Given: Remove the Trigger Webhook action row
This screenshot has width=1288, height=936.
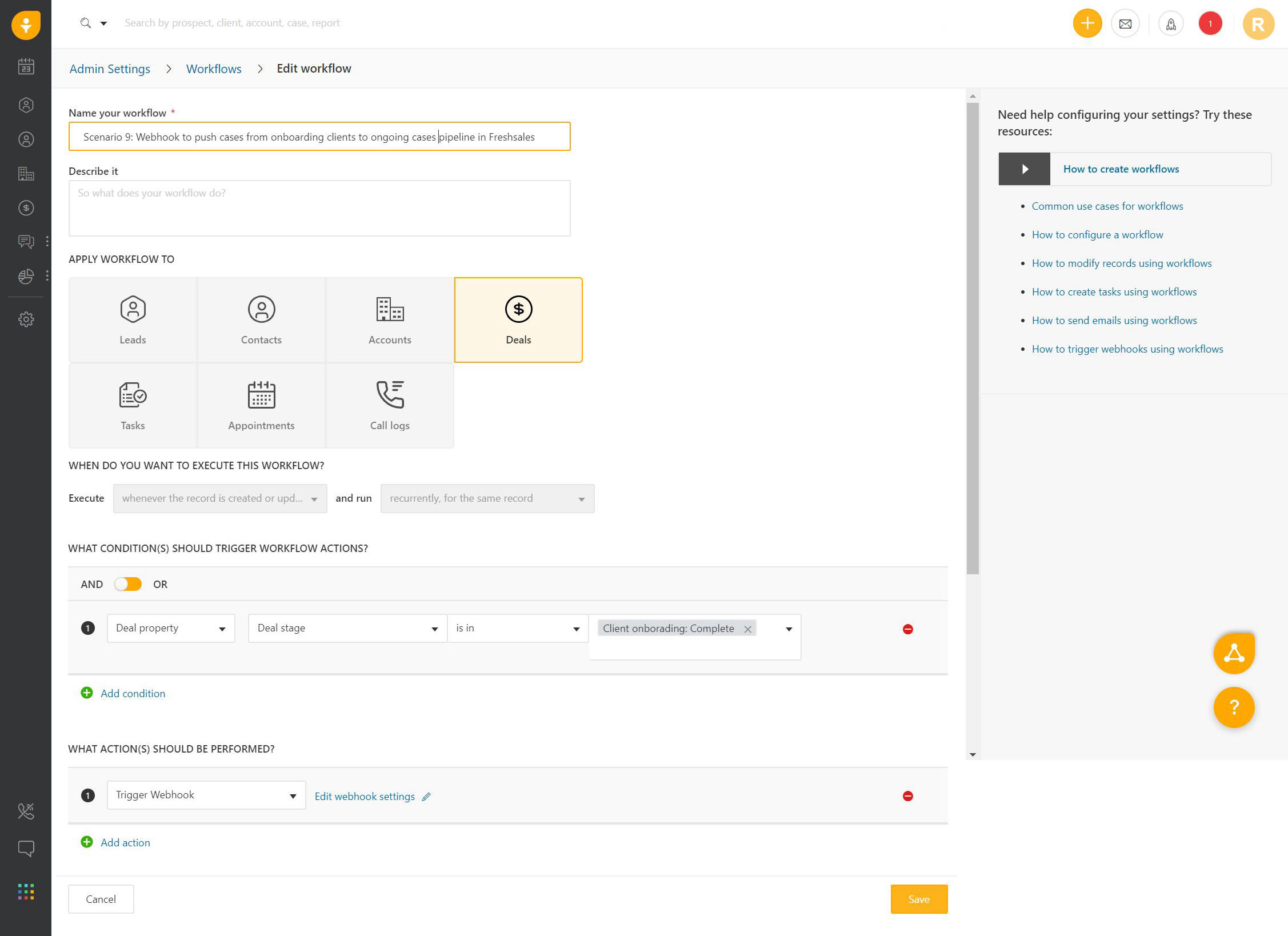Looking at the screenshot, I should click(x=907, y=796).
